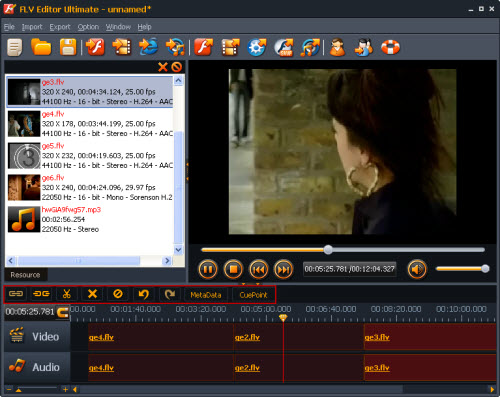
Task: Expand resource list with down scroll arrow
Action: (178, 249)
